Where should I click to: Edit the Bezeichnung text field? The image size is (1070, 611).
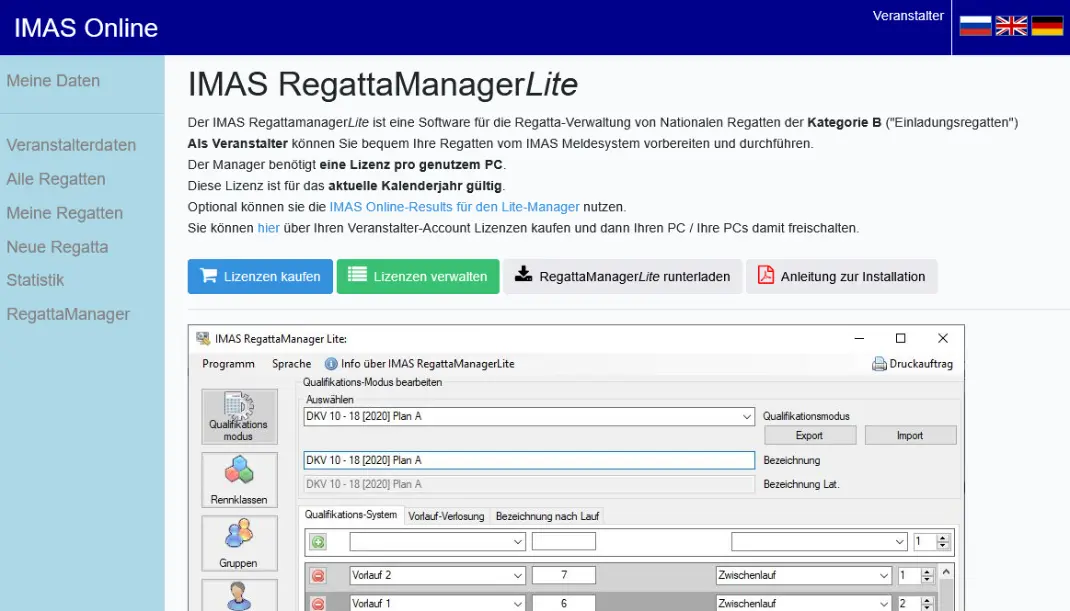click(529, 460)
